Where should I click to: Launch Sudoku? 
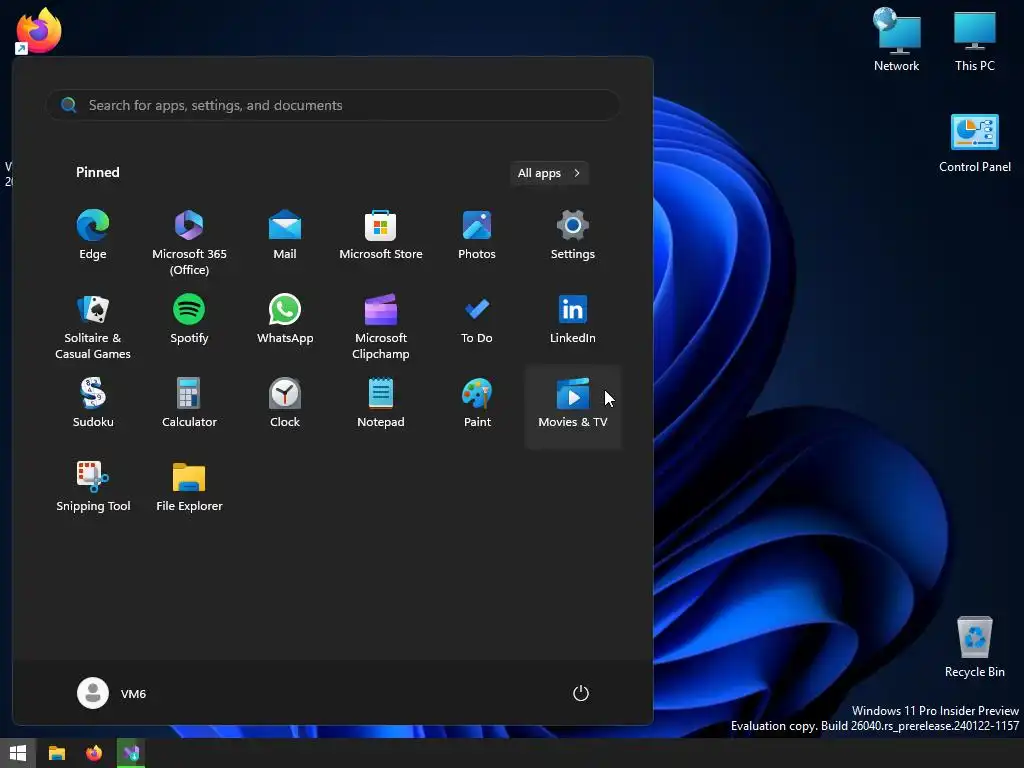pyautogui.click(x=93, y=404)
